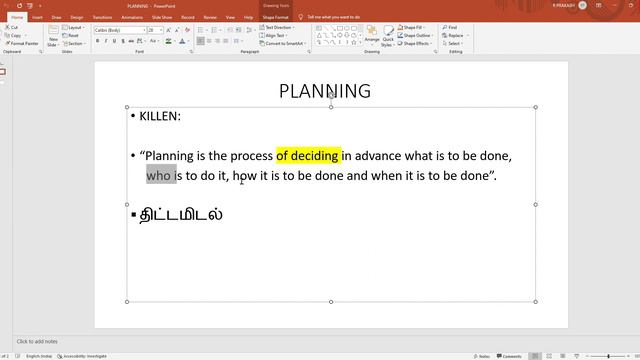Toggle Justify alignment

(226, 41)
